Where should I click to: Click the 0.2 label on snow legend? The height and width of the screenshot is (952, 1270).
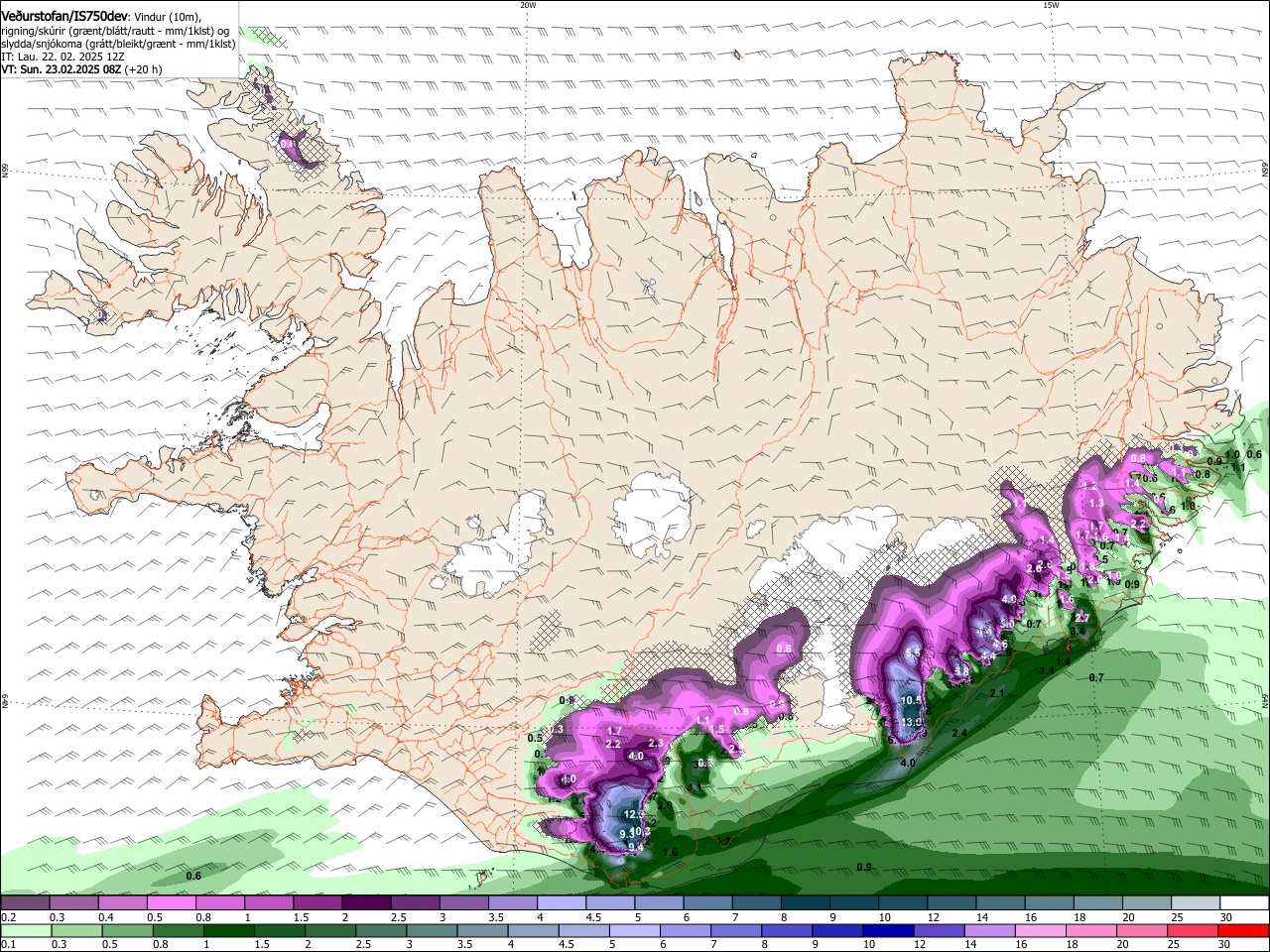9,917
